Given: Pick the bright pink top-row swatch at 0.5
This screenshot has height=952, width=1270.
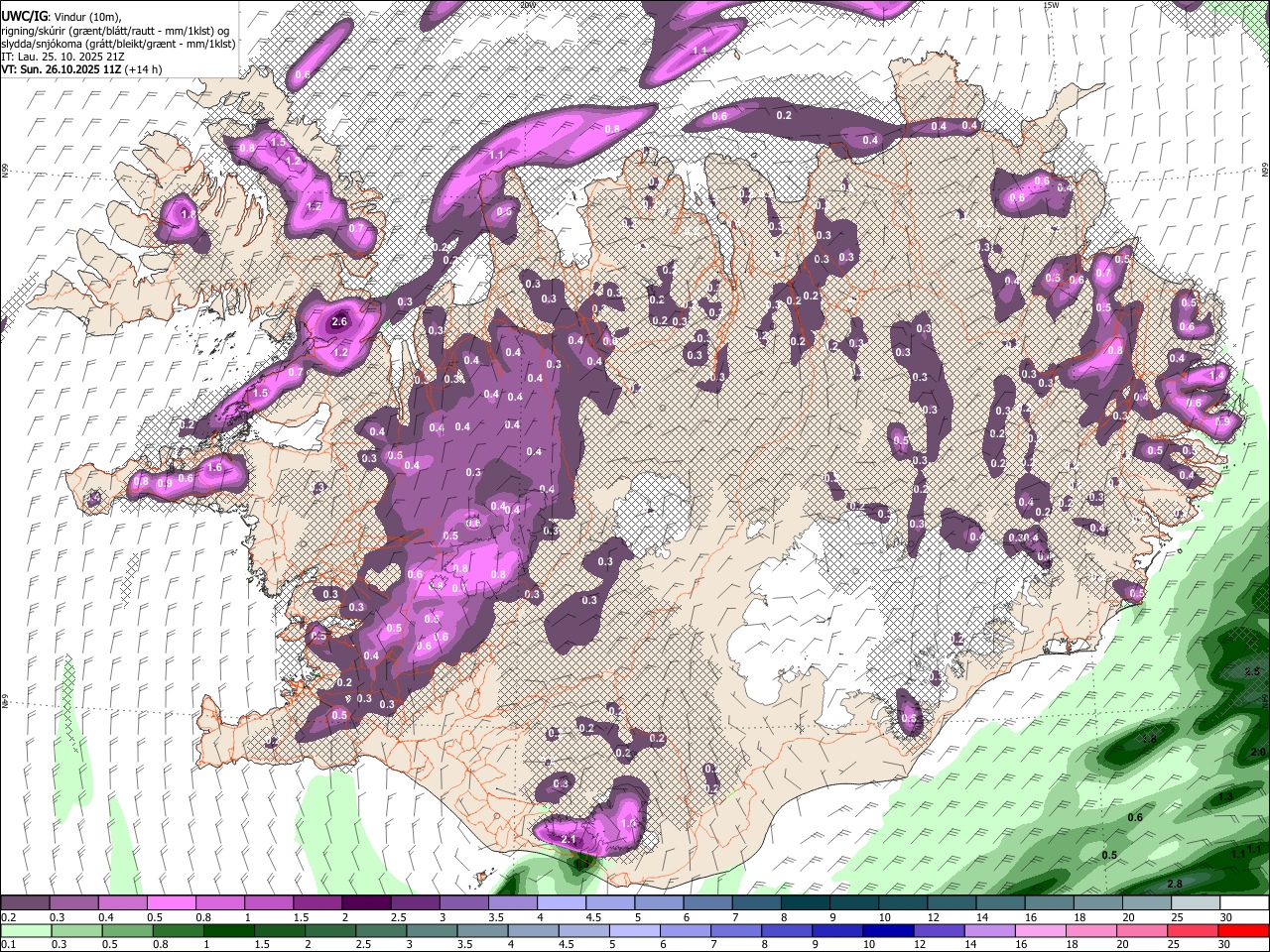Looking at the screenshot, I should (x=171, y=903).
